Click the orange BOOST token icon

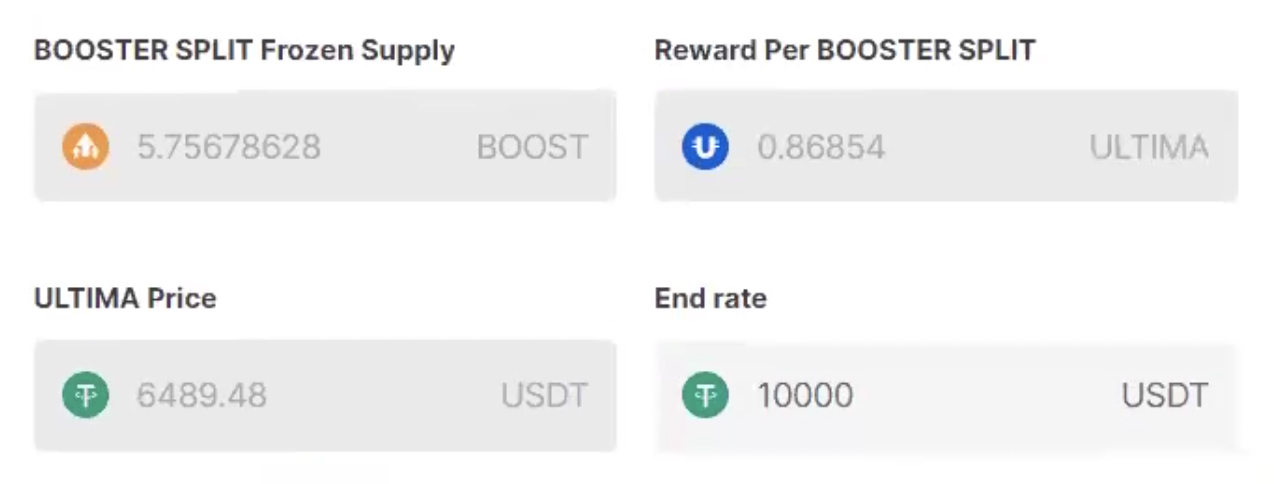[x=85, y=147]
